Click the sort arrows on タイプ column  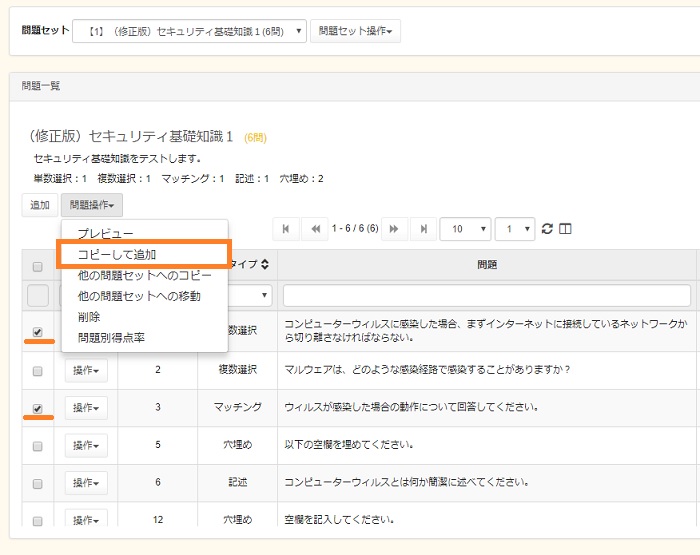[x=265, y=265]
